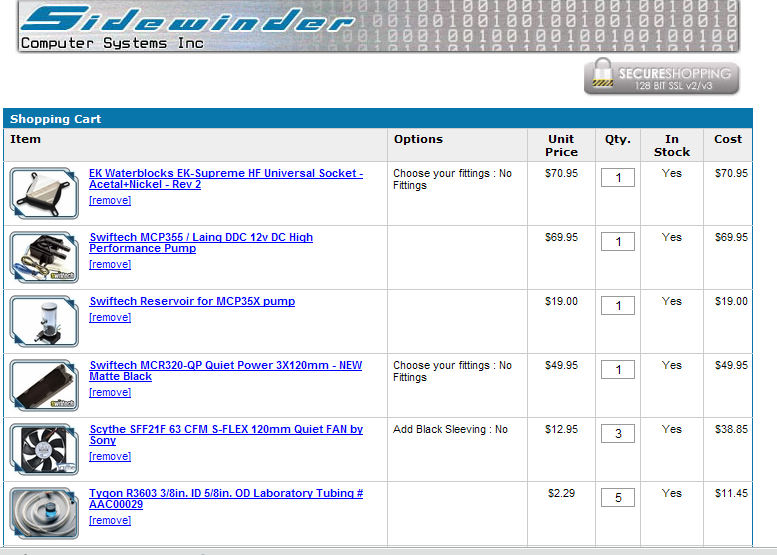Screen dimensions: 777x555
Task: Click 'Add Black Sleeving : No' option text
Action: tap(450, 429)
